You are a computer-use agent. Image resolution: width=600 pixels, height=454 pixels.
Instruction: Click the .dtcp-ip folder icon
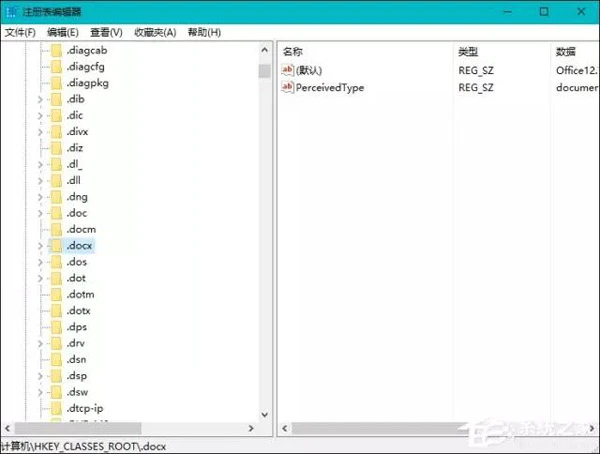coord(56,408)
